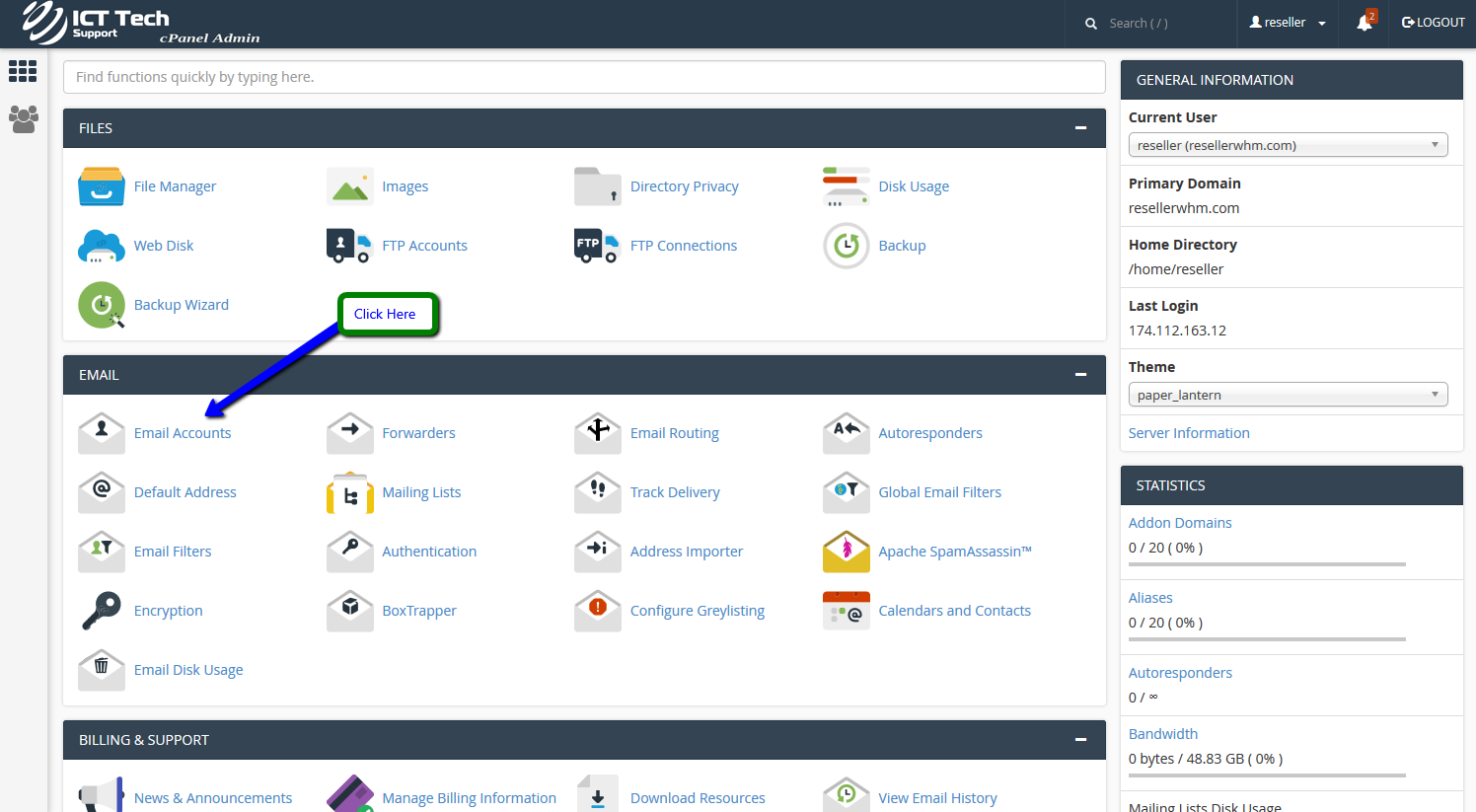This screenshot has width=1476, height=812.
Task: Click the Disk Usage icon
Action: (x=846, y=186)
